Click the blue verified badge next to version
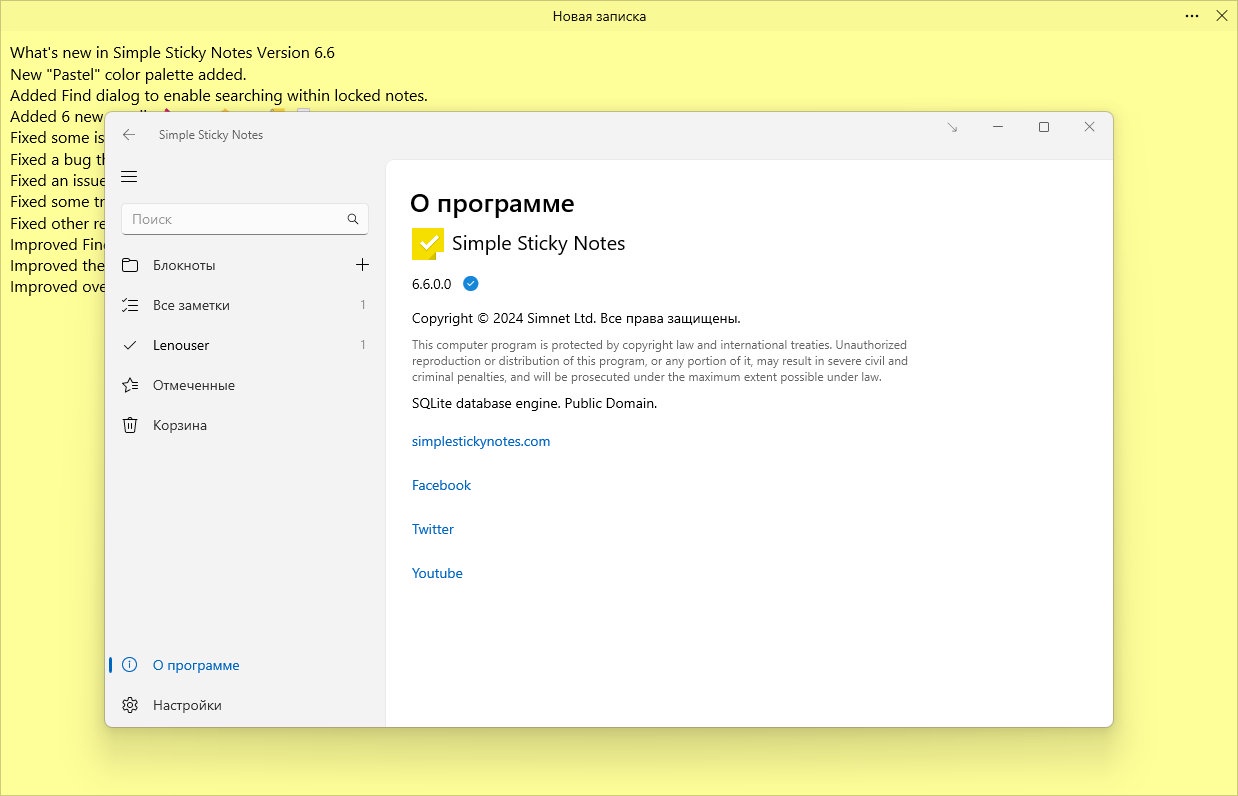Screen dimensions: 1238x796 coord(471,284)
